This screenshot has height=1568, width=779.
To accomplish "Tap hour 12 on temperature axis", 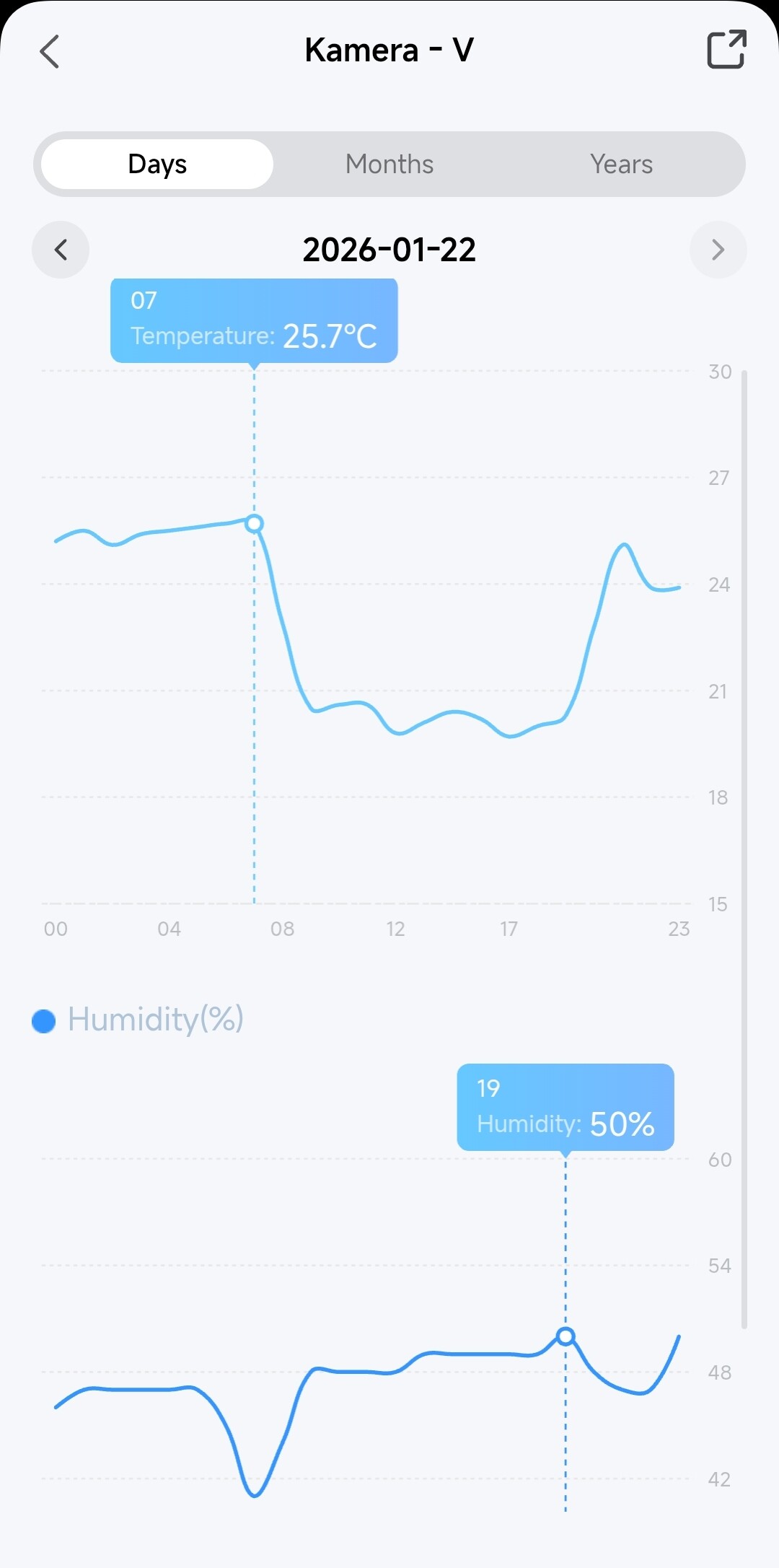I will (x=395, y=929).
